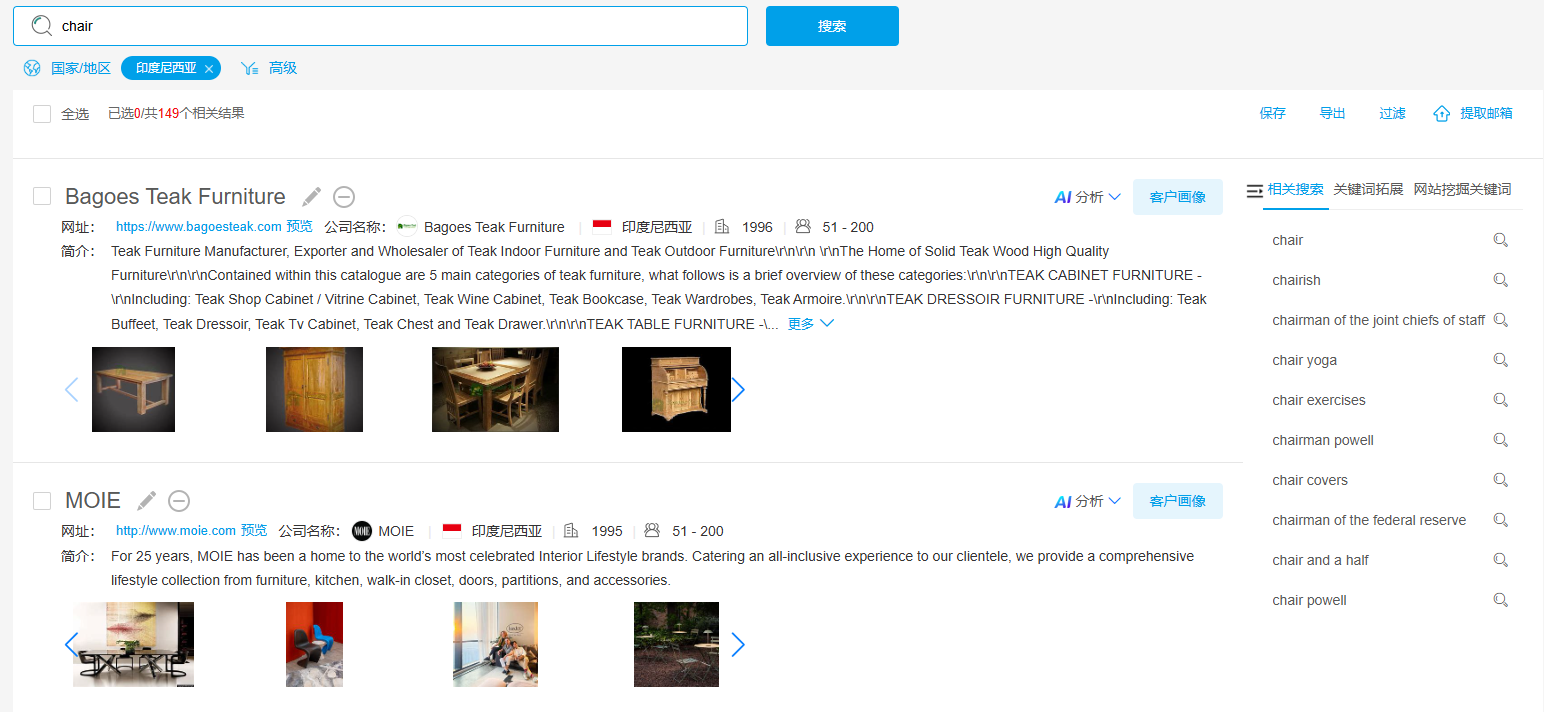Edit MOIE with the pencil icon

(x=147, y=500)
